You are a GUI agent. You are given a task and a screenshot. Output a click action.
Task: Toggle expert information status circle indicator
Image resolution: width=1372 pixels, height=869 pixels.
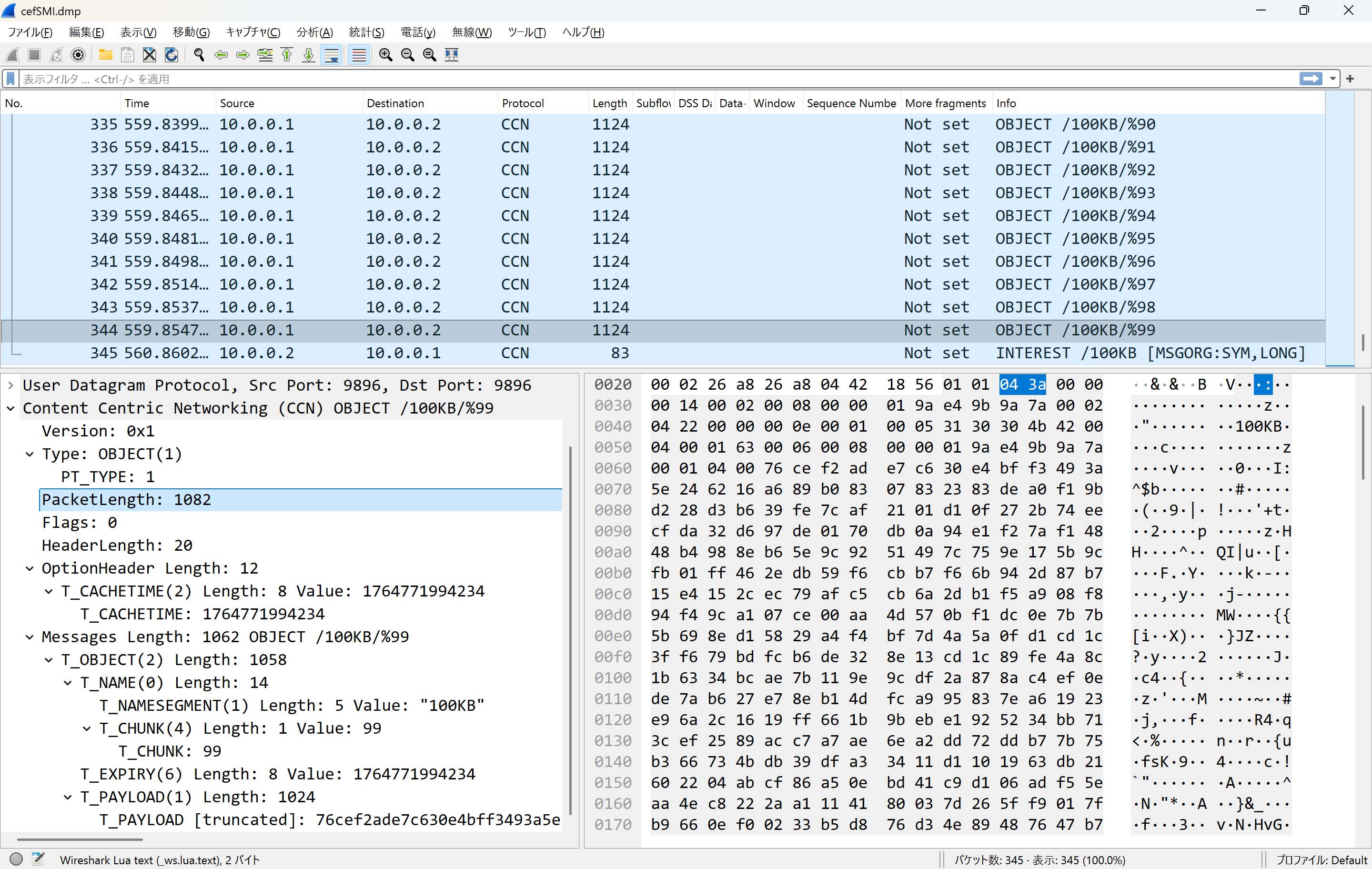tap(16, 859)
